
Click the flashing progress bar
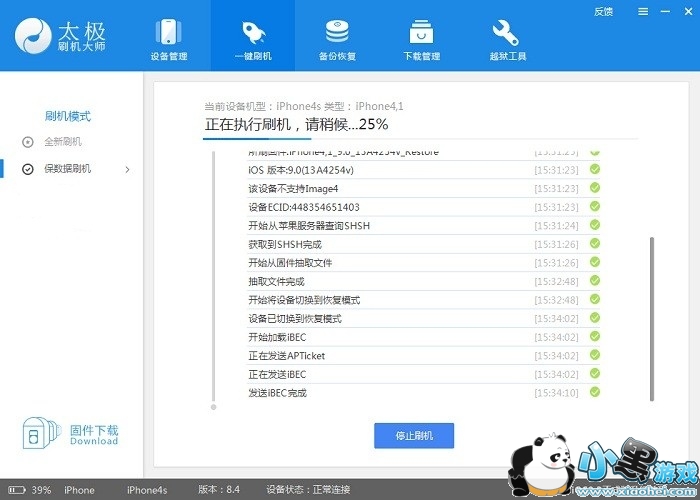(420, 139)
